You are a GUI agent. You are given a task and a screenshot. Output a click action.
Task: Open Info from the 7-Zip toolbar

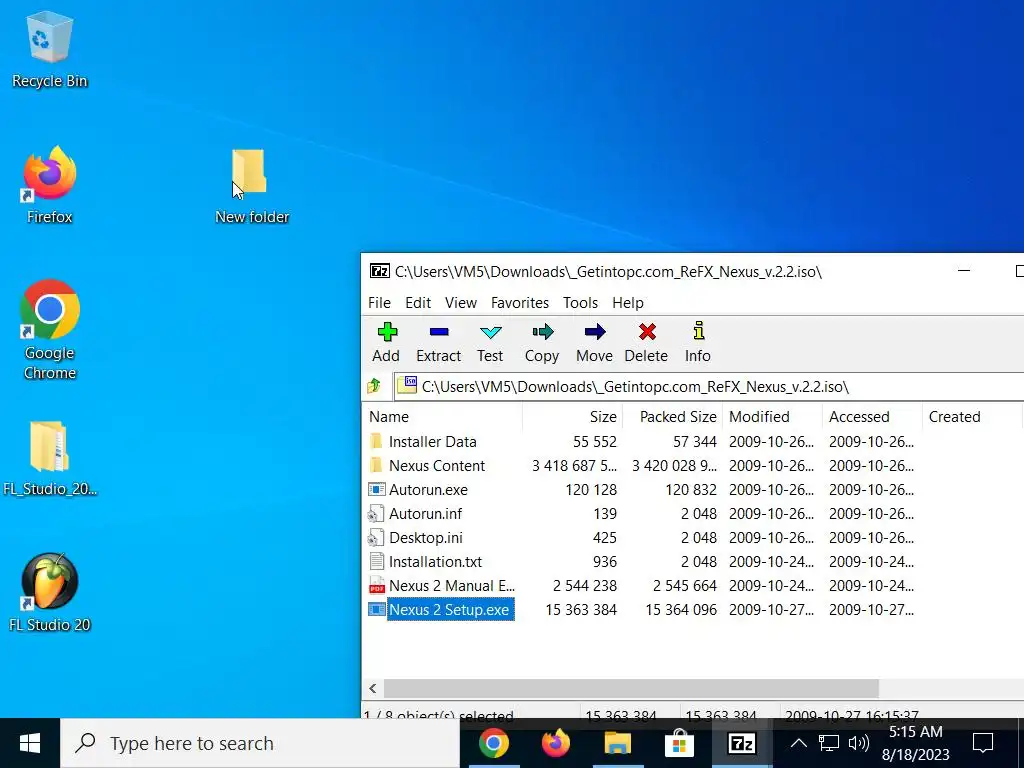click(x=697, y=343)
